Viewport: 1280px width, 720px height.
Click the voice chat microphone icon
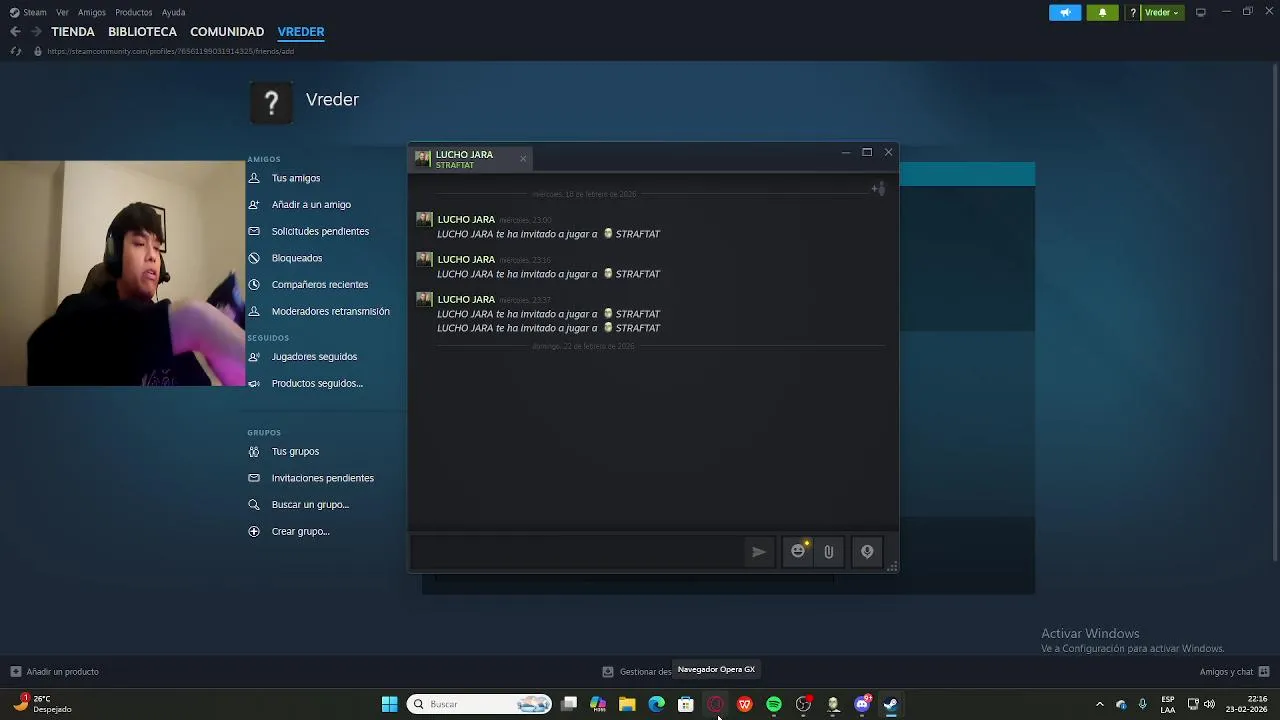(867, 552)
